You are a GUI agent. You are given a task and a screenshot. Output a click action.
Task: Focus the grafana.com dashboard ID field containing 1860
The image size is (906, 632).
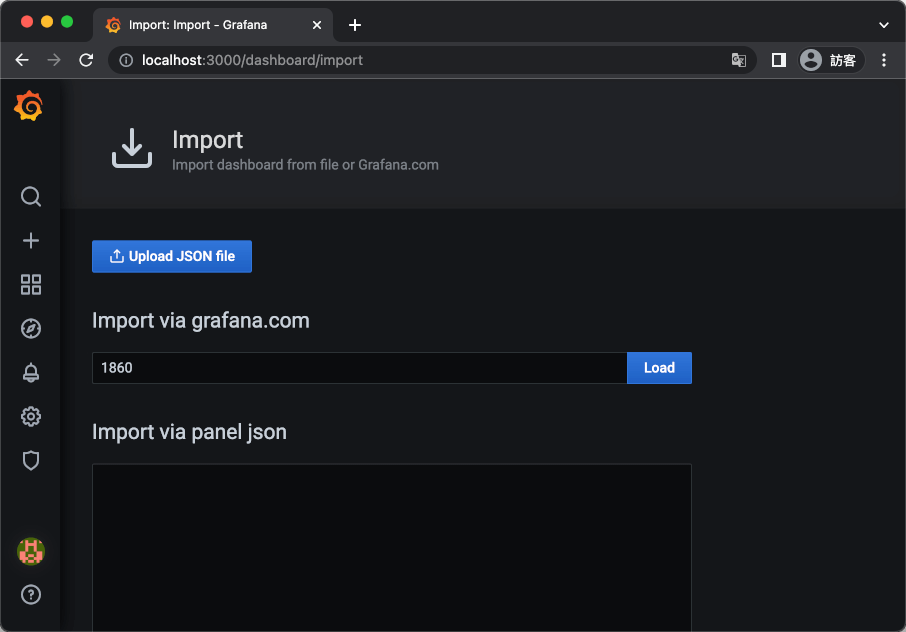(359, 368)
